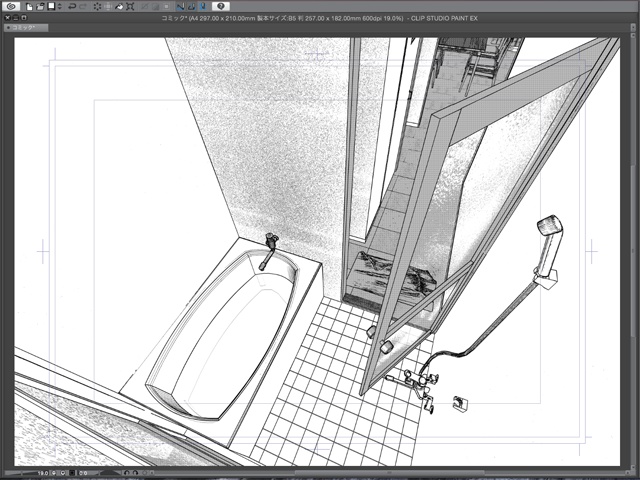This screenshot has width=640, height=480.
Task: Toggle Snap to Grid
Action: point(203,7)
